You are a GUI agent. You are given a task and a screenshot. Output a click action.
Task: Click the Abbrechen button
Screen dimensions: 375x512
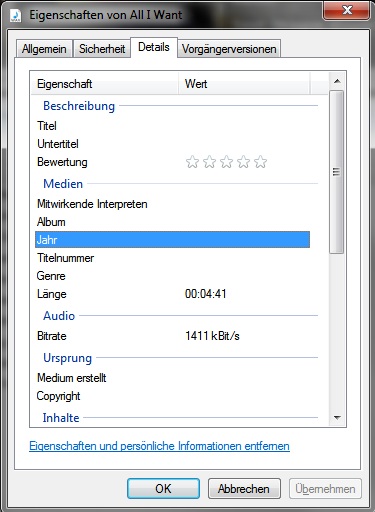(244, 489)
